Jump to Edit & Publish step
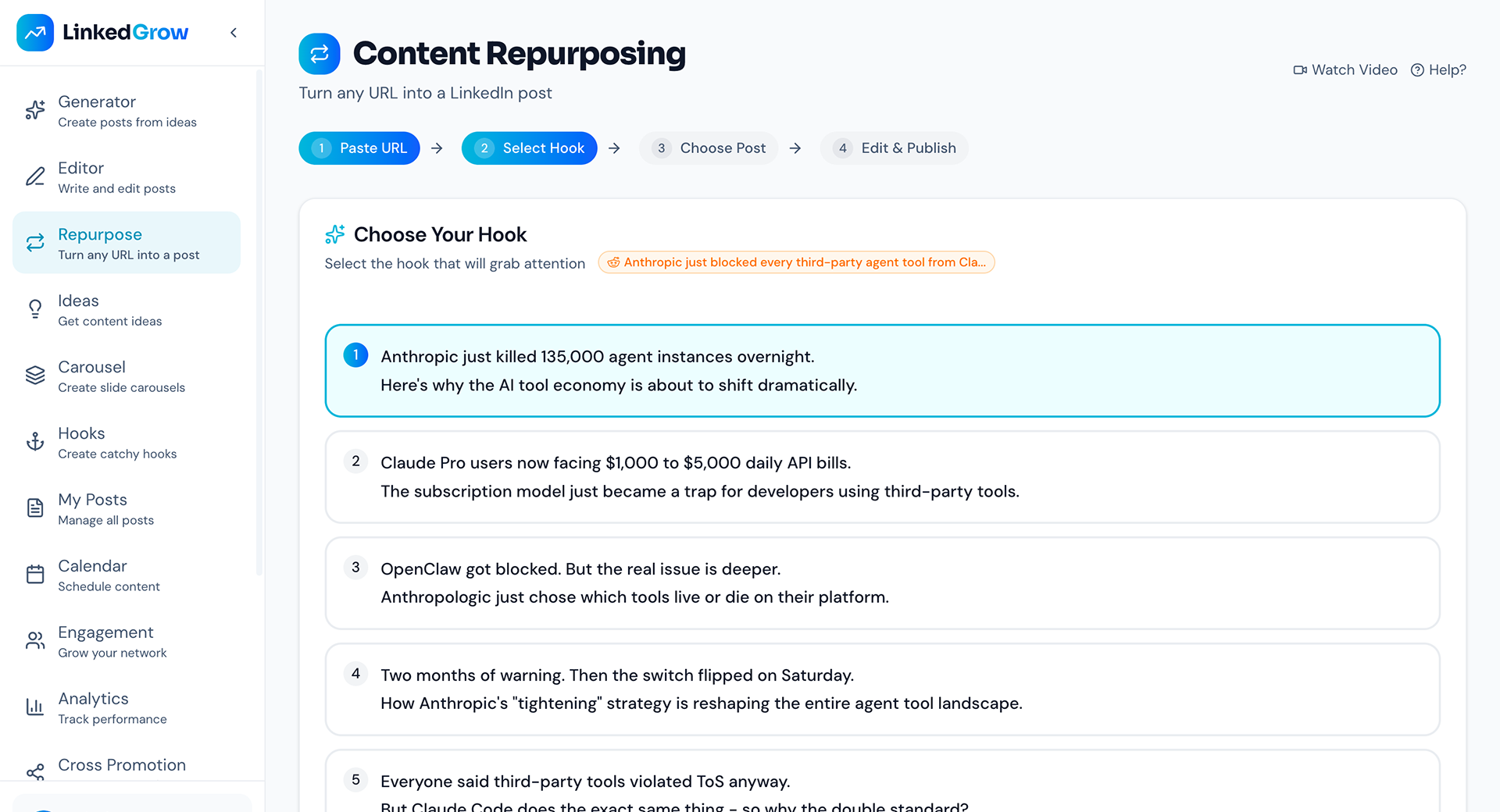This screenshot has height=812, width=1500. (895, 148)
